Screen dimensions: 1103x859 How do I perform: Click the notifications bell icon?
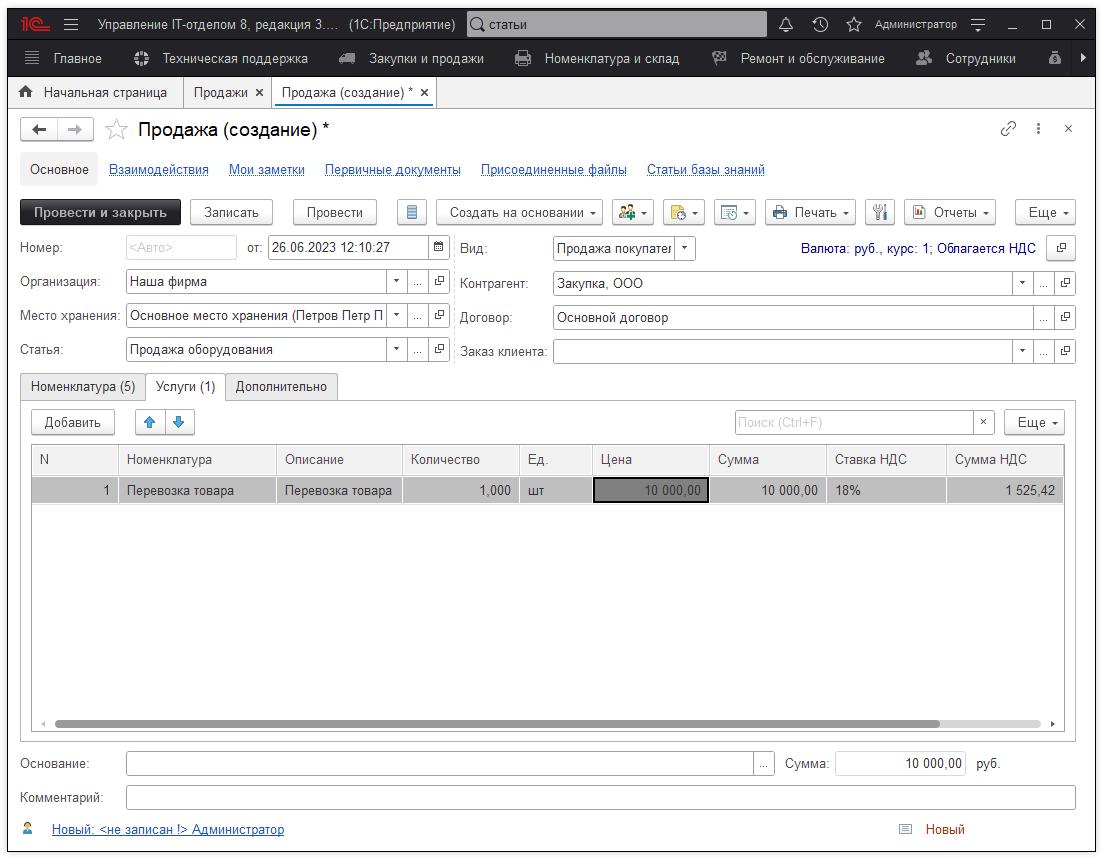786,24
